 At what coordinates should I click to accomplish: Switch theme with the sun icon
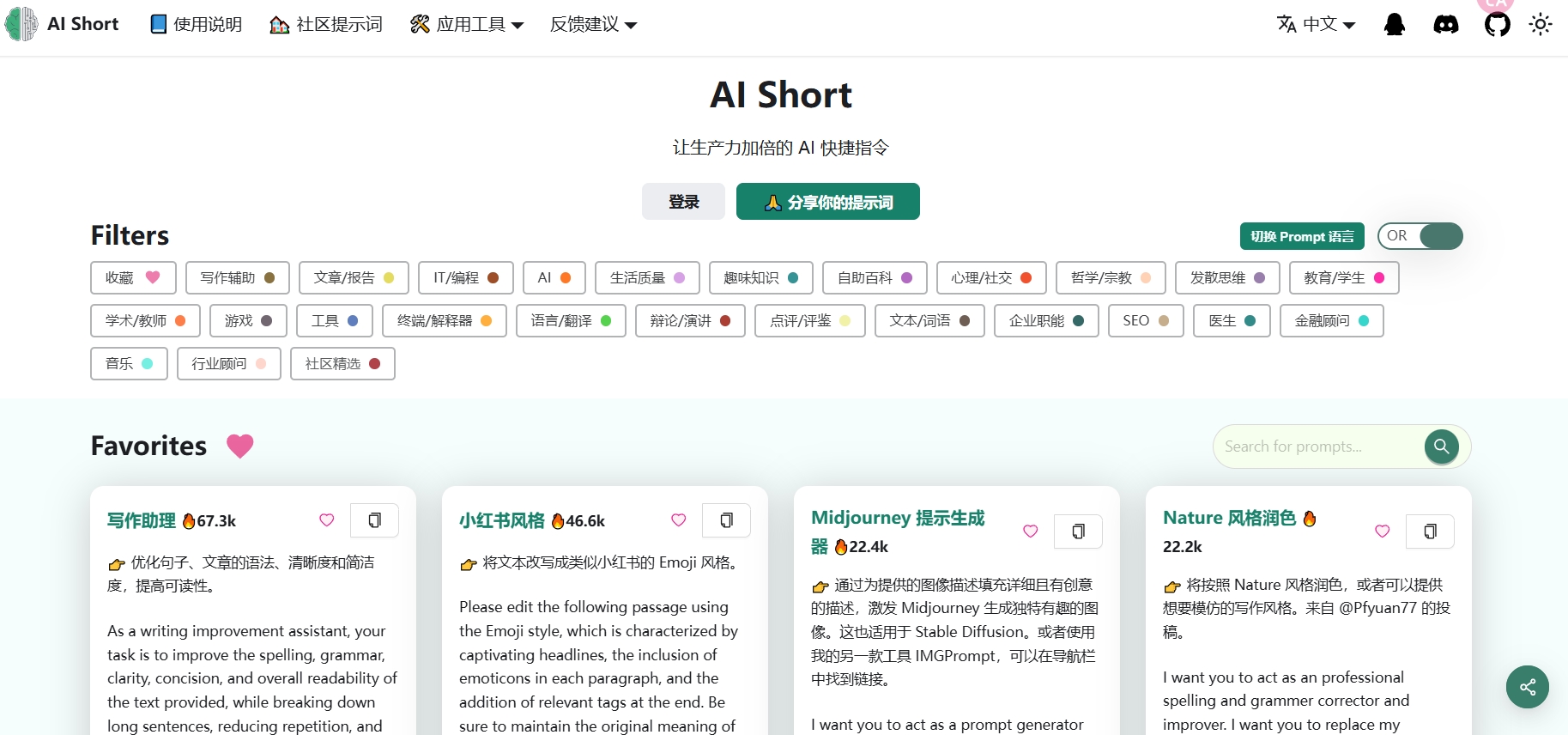click(1541, 24)
